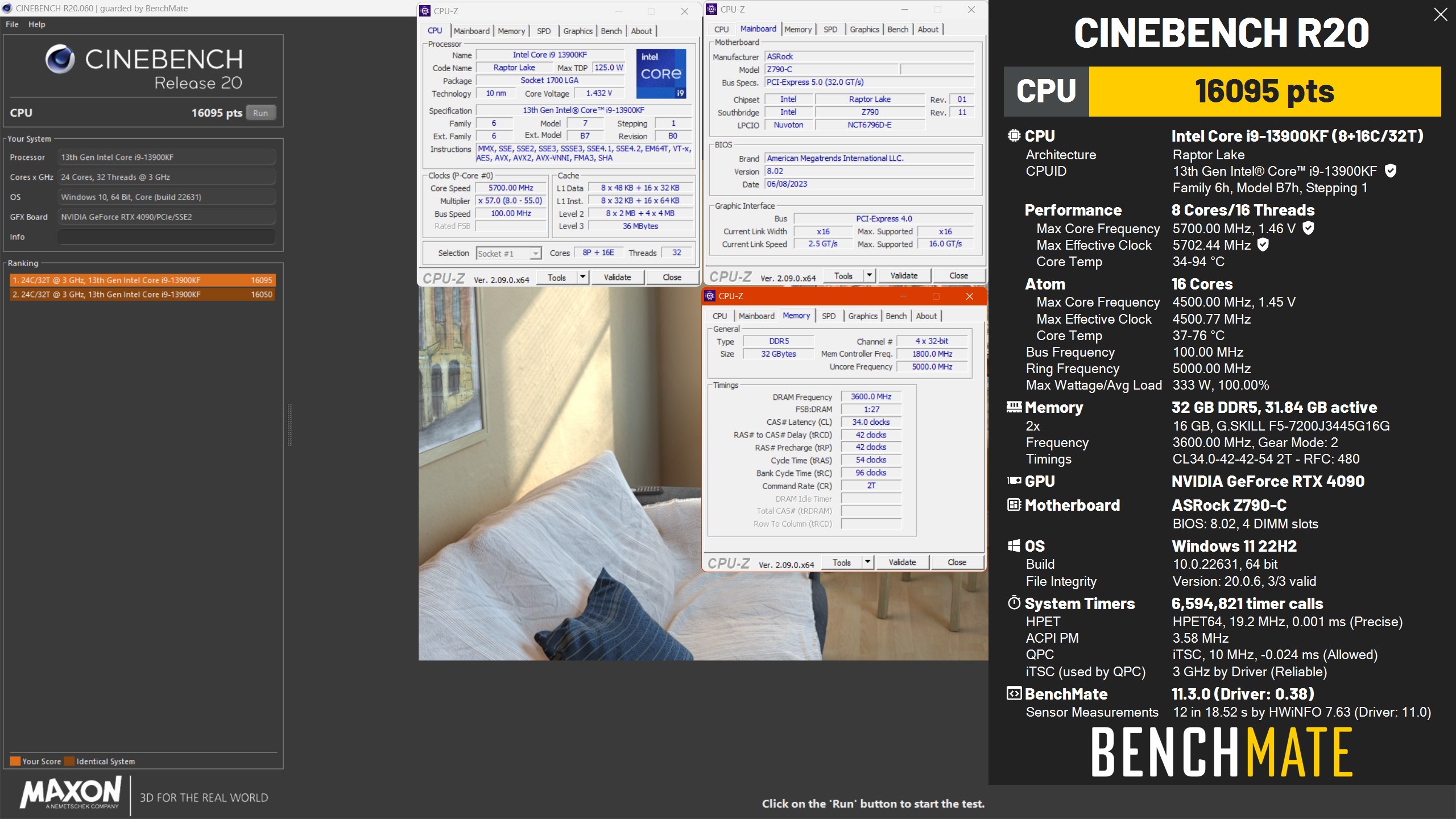
Task: Open Tools dropdown arrow in CPU-Z CPU window
Action: [x=582, y=277]
